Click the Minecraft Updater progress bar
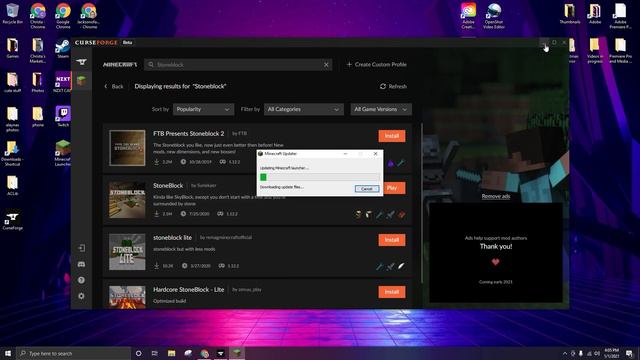 point(320,177)
